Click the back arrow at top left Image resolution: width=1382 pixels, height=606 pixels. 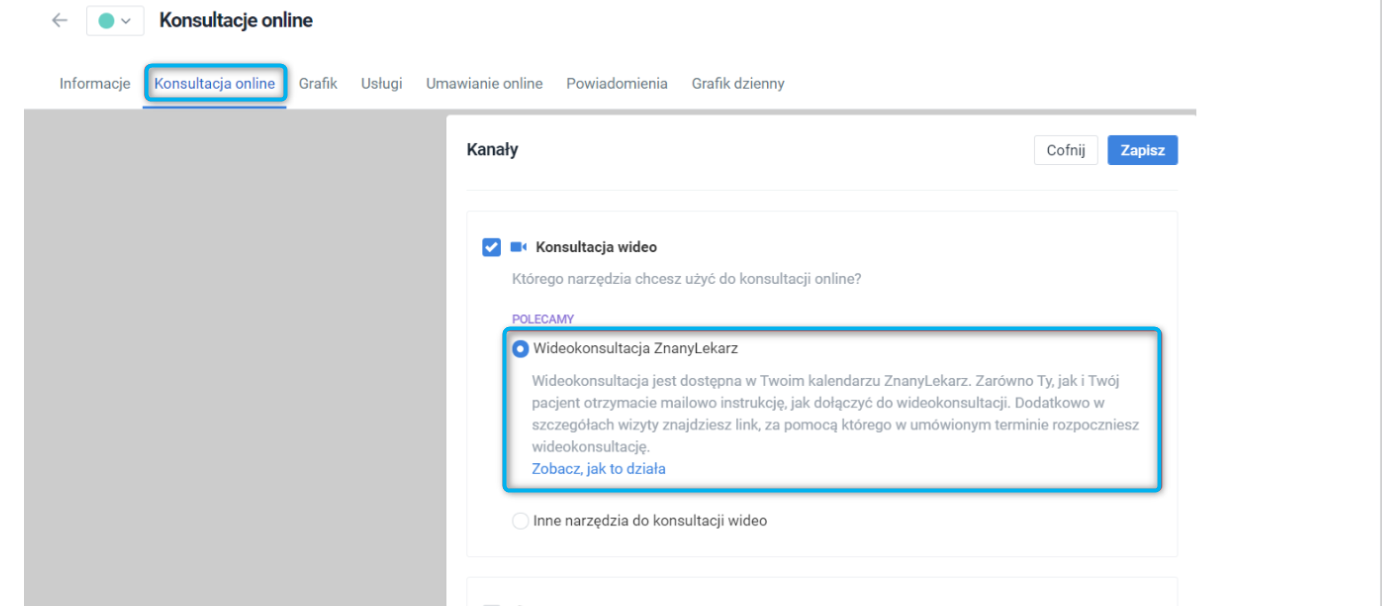[59, 19]
